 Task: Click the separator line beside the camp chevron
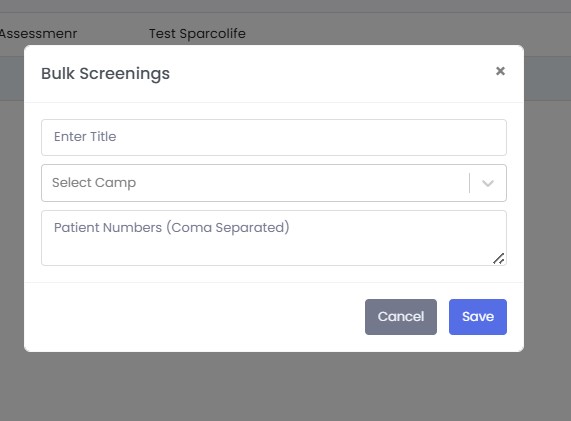[x=470, y=183]
